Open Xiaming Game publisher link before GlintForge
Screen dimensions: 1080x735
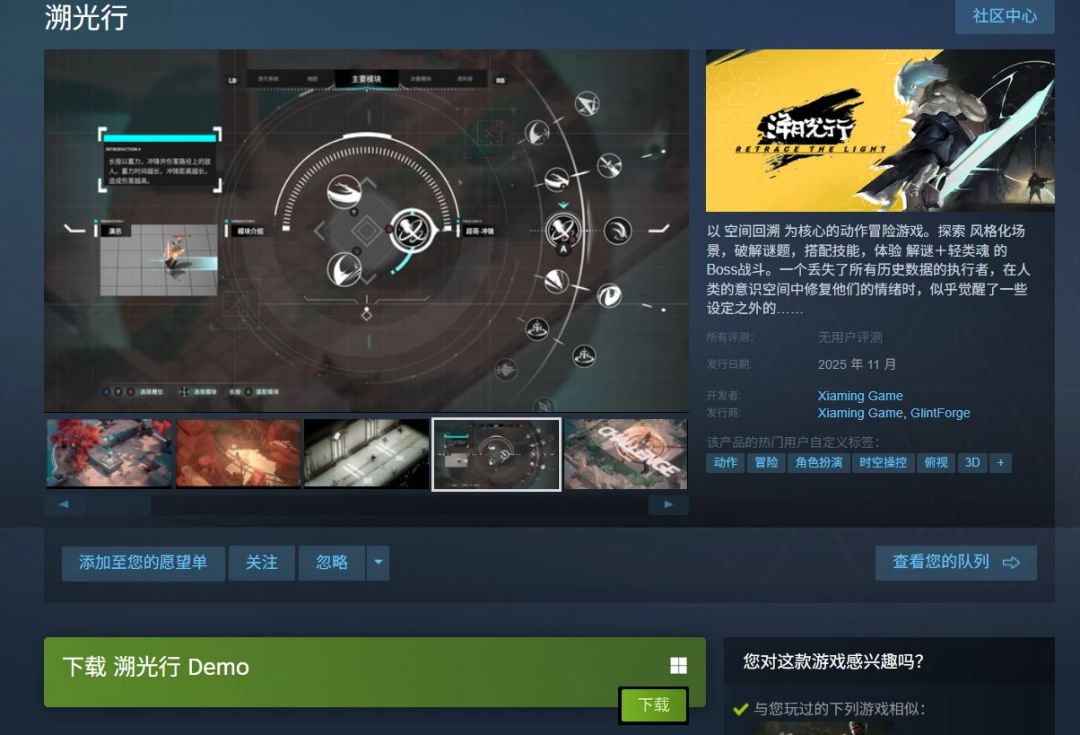click(860, 413)
